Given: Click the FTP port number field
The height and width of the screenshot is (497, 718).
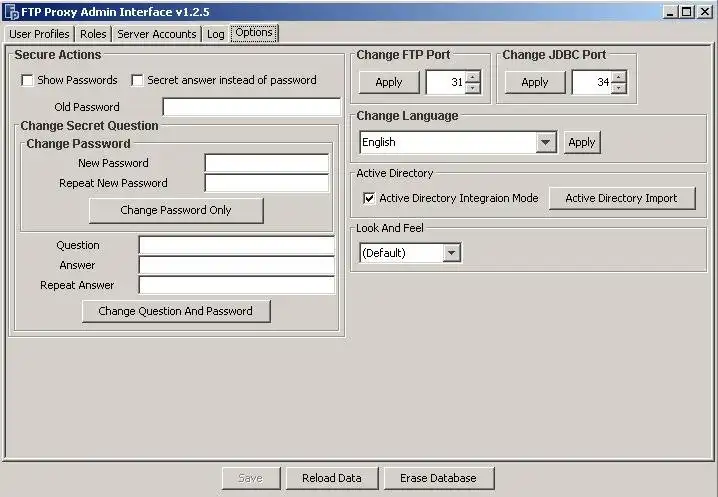Looking at the screenshot, I should tap(446, 82).
